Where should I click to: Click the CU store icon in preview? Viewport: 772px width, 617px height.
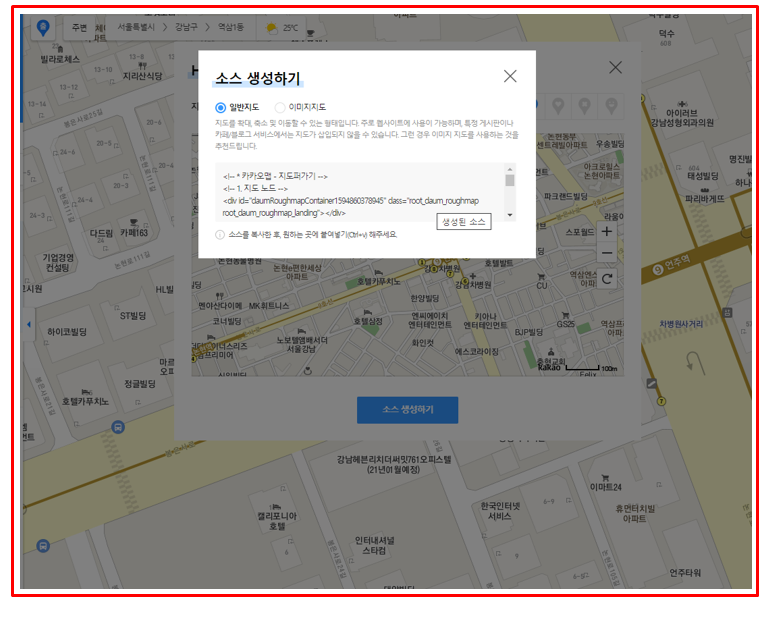click(x=541, y=277)
